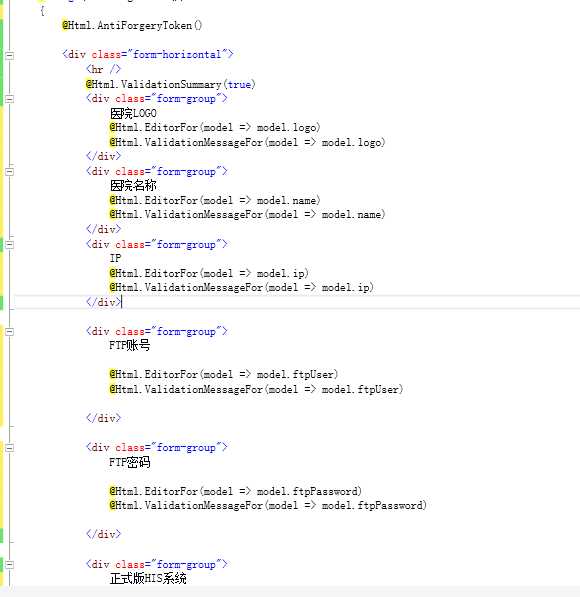Image resolution: width=580 pixels, height=597 pixels.
Task: Click the ValidationMessageFor model.ip line
Action: (x=242, y=287)
